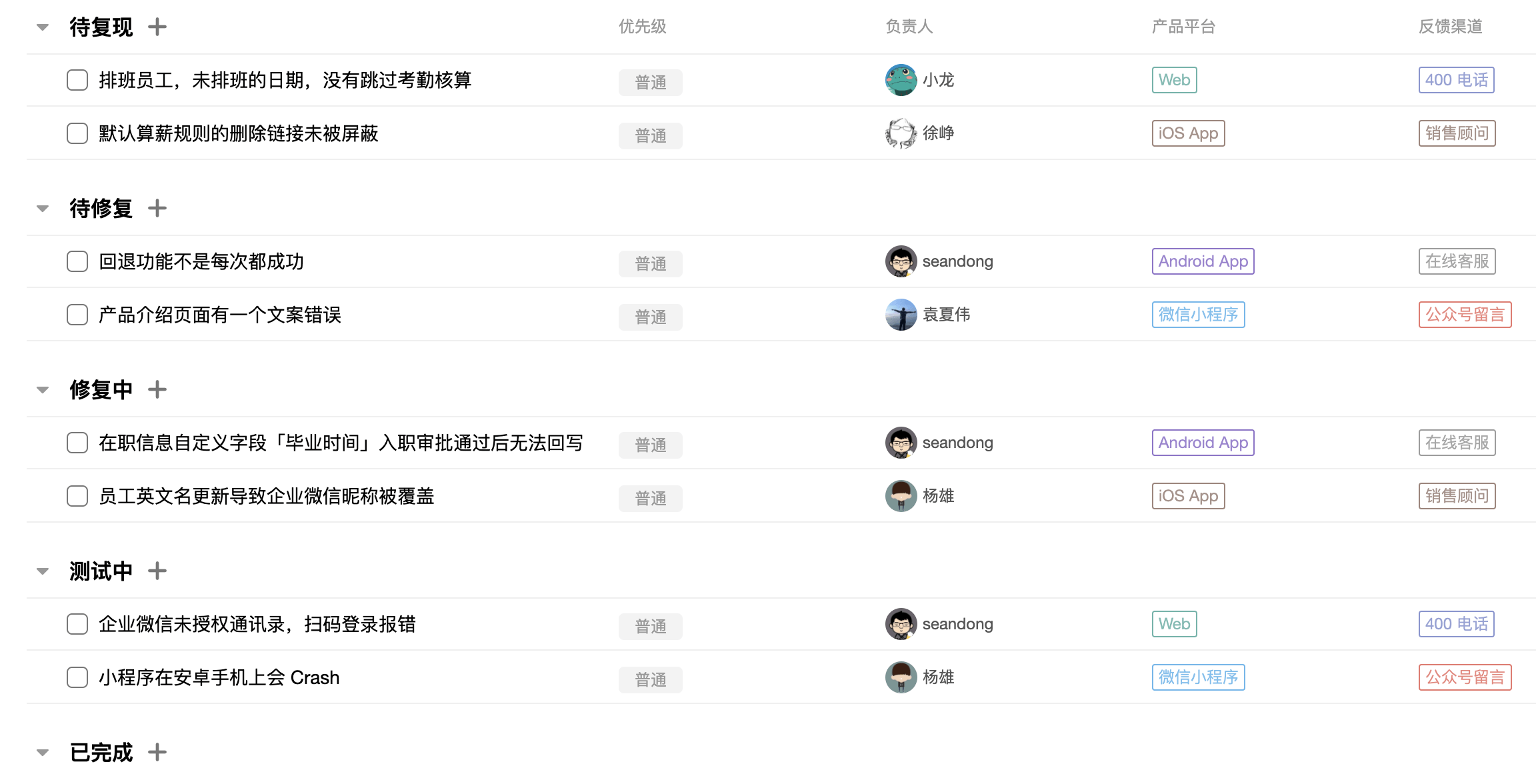Add a new item to 待复现 group
The height and width of the screenshot is (784, 1536).
157,27
